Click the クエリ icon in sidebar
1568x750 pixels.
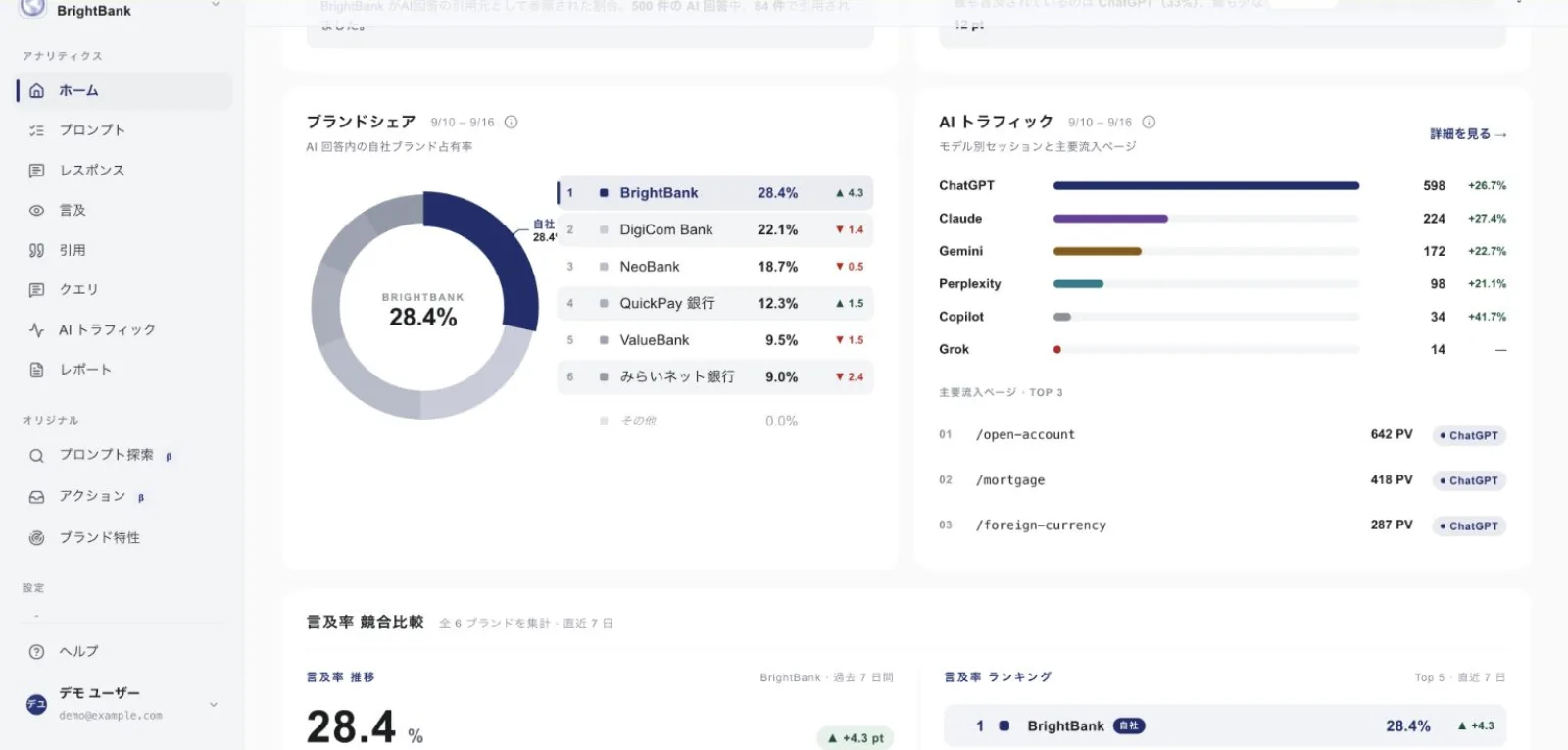click(36, 290)
